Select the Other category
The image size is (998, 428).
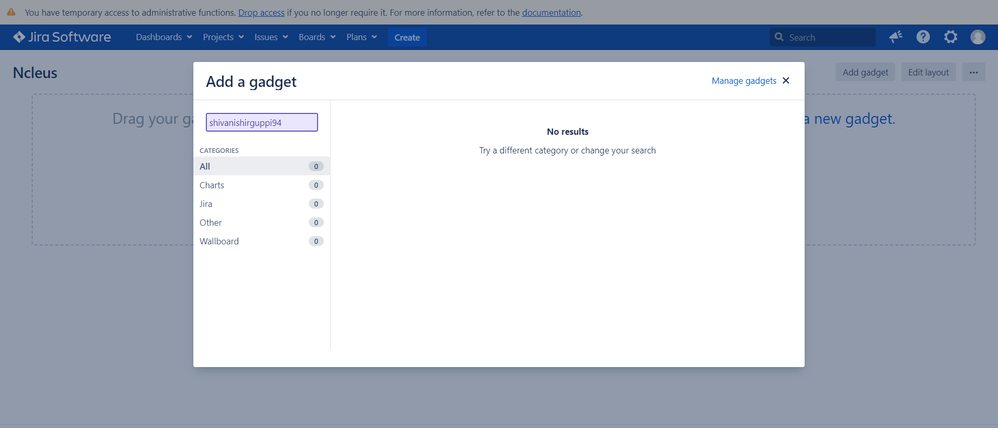pos(262,222)
